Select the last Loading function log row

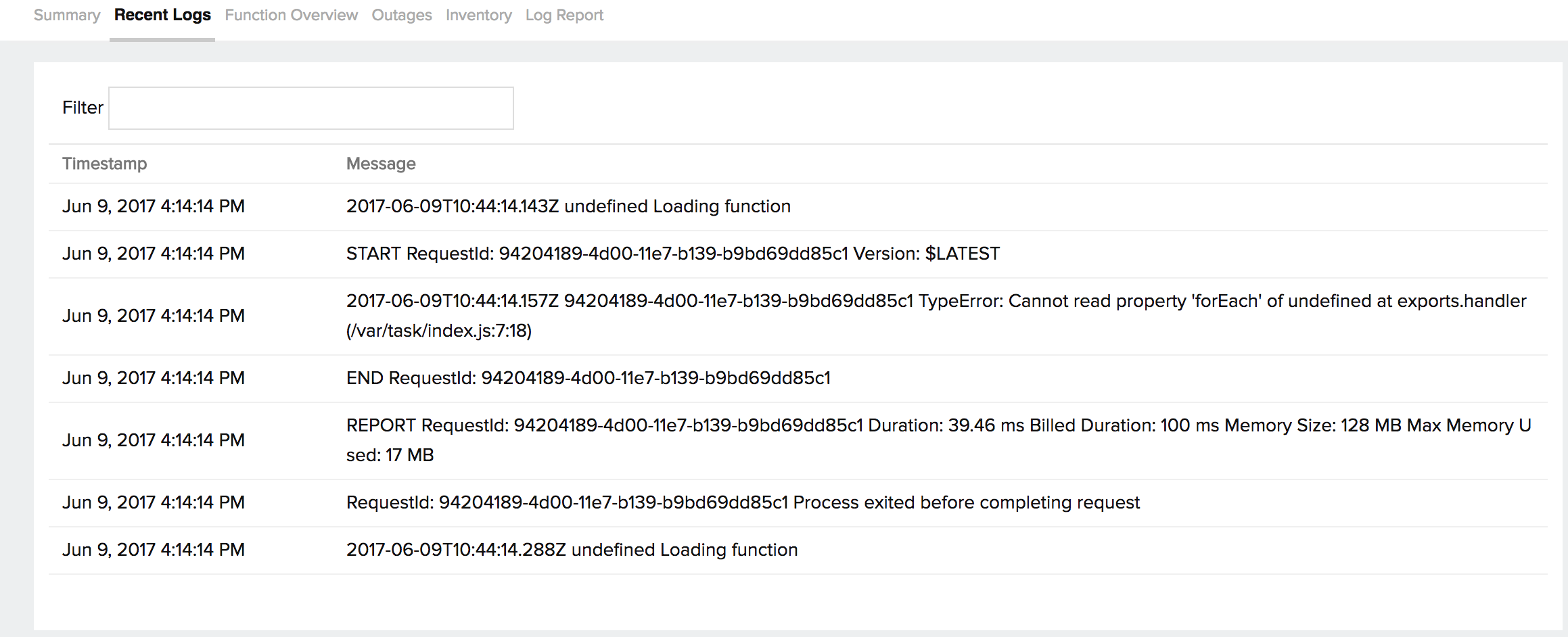(x=572, y=549)
